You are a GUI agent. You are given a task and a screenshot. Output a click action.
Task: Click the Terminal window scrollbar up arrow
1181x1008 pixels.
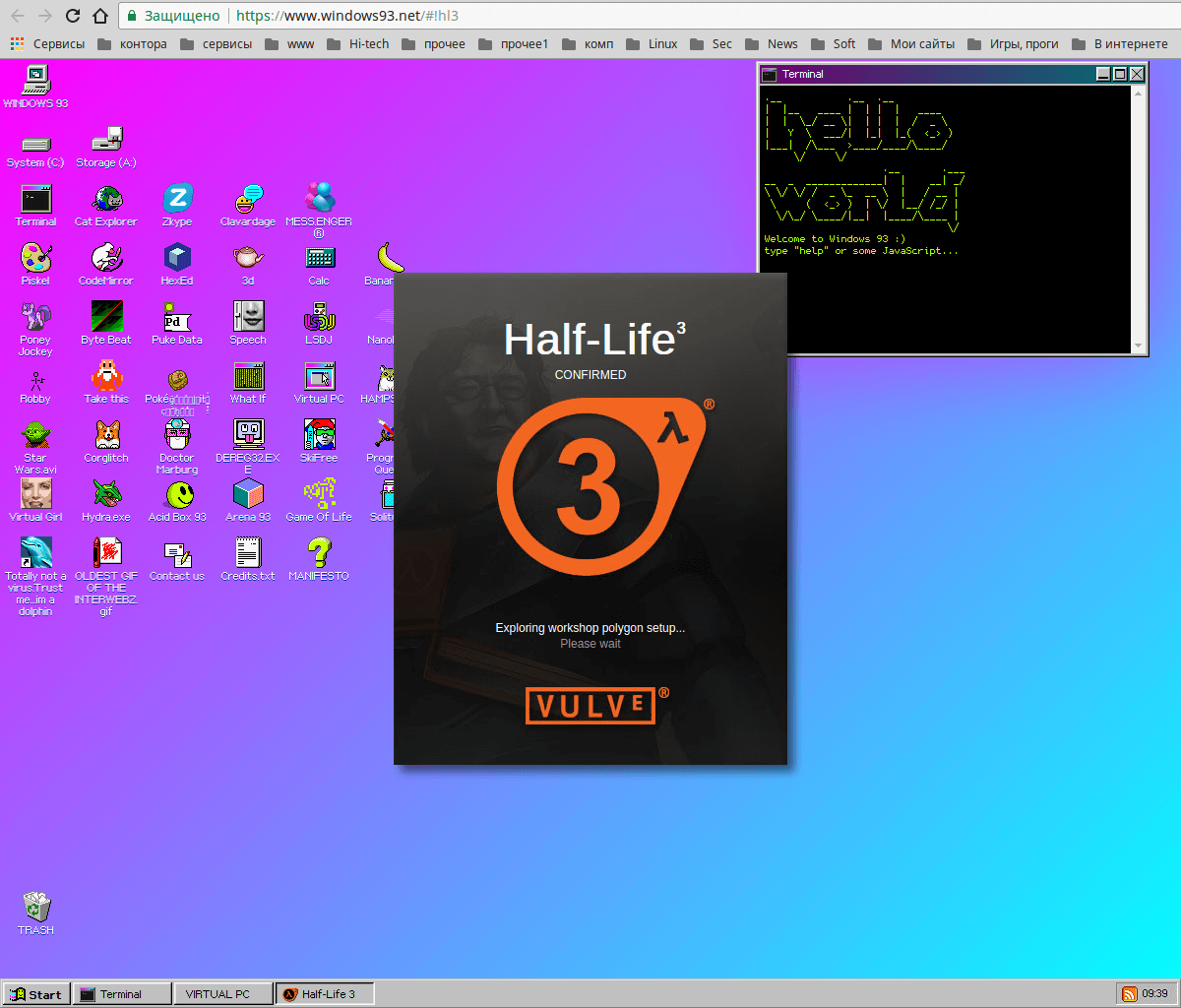tap(1139, 93)
